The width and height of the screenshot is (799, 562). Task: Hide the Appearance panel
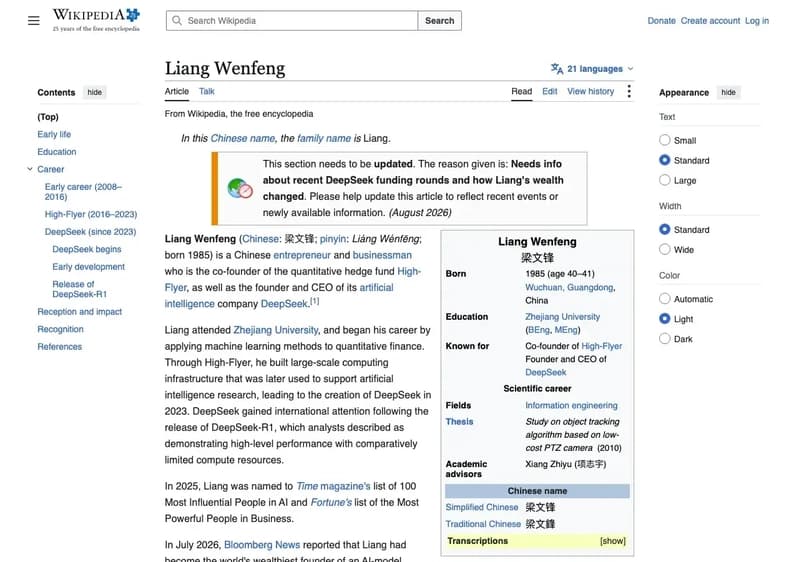(728, 92)
